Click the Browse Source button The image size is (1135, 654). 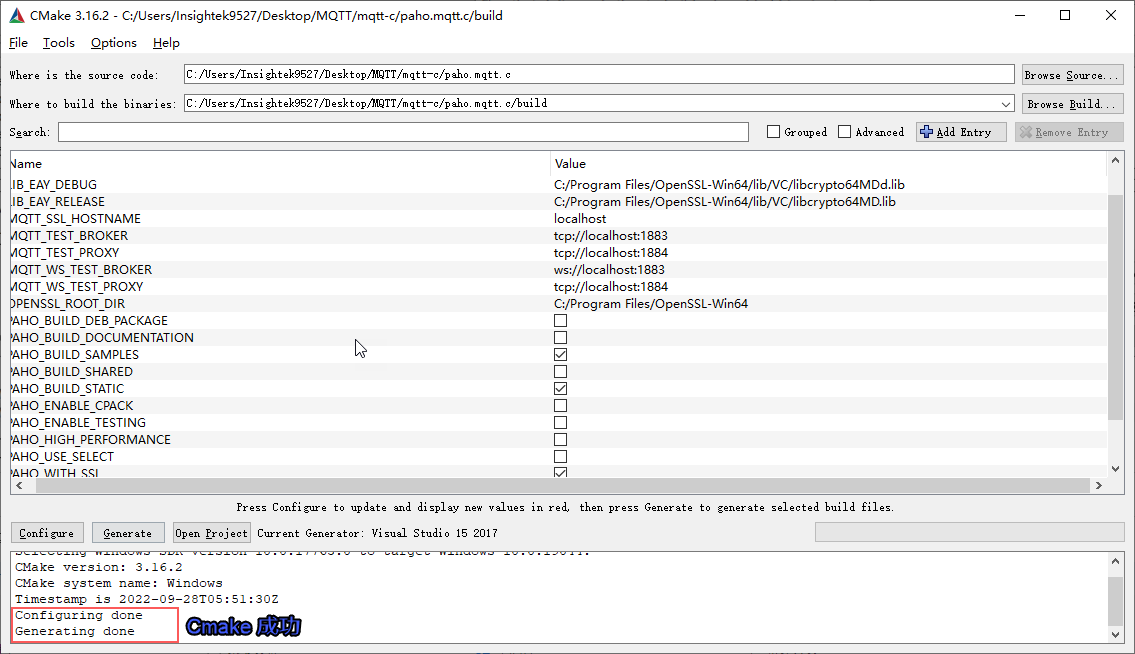(1073, 75)
